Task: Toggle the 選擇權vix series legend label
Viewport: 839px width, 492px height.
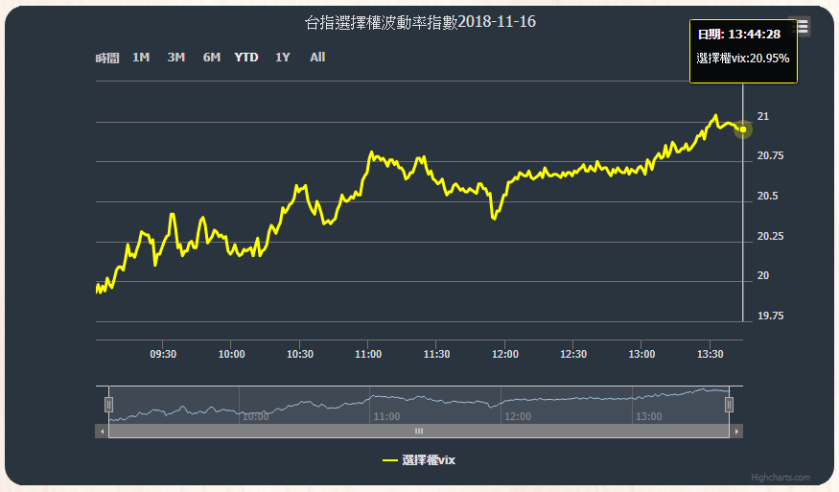Action: [x=429, y=460]
